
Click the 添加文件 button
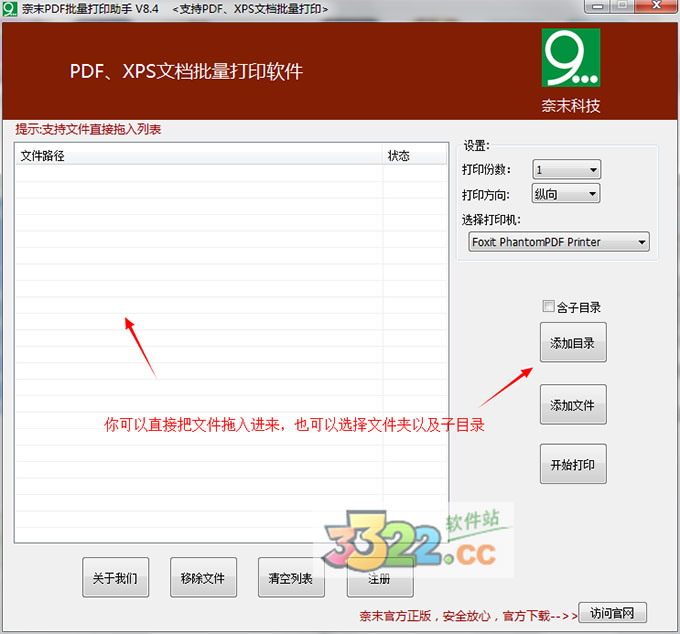coord(573,405)
